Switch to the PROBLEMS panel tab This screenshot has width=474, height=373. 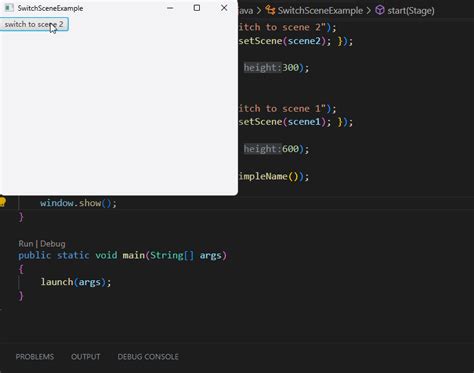(x=35, y=357)
